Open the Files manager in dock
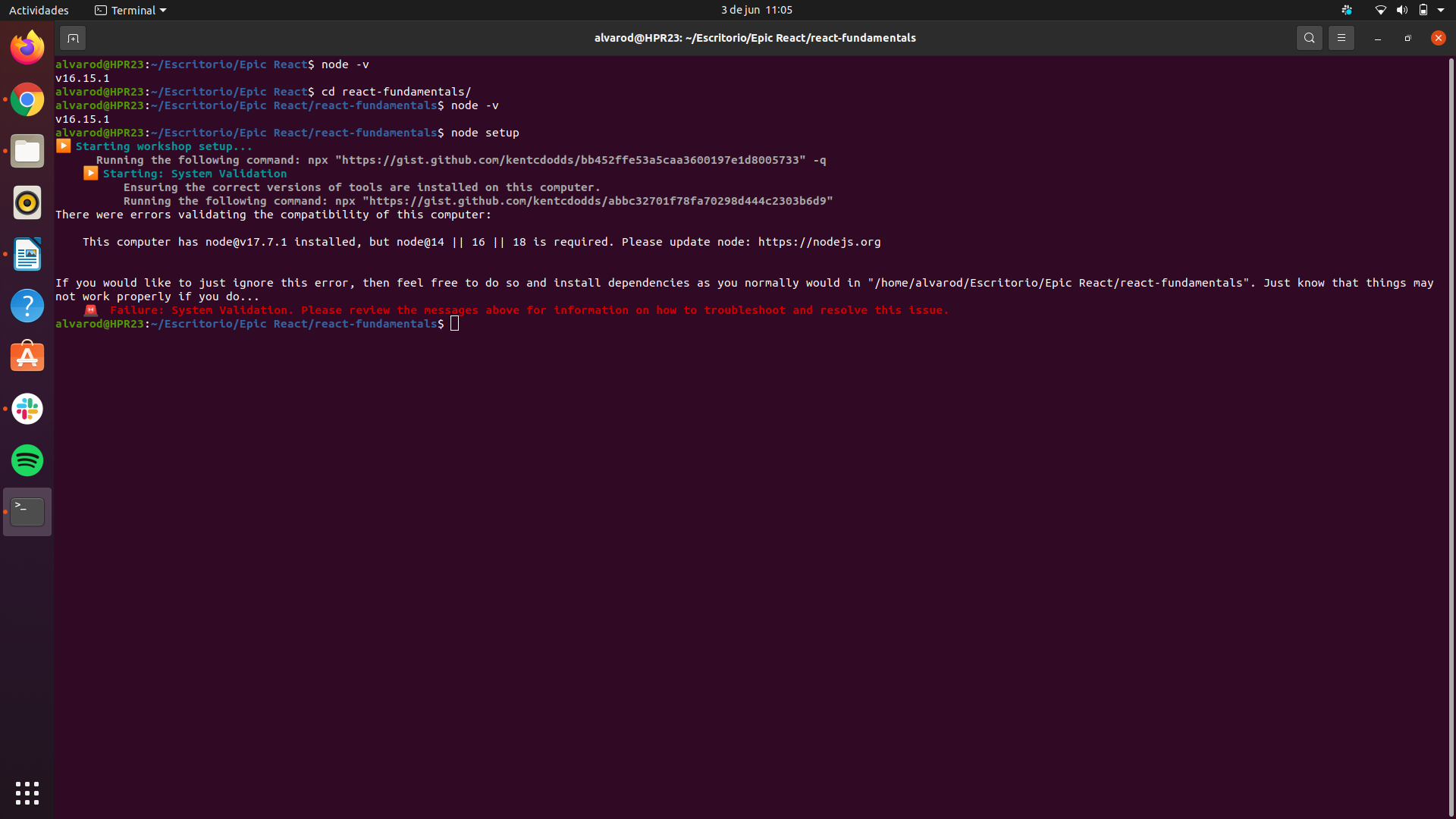This screenshot has height=819, width=1456. [27, 151]
